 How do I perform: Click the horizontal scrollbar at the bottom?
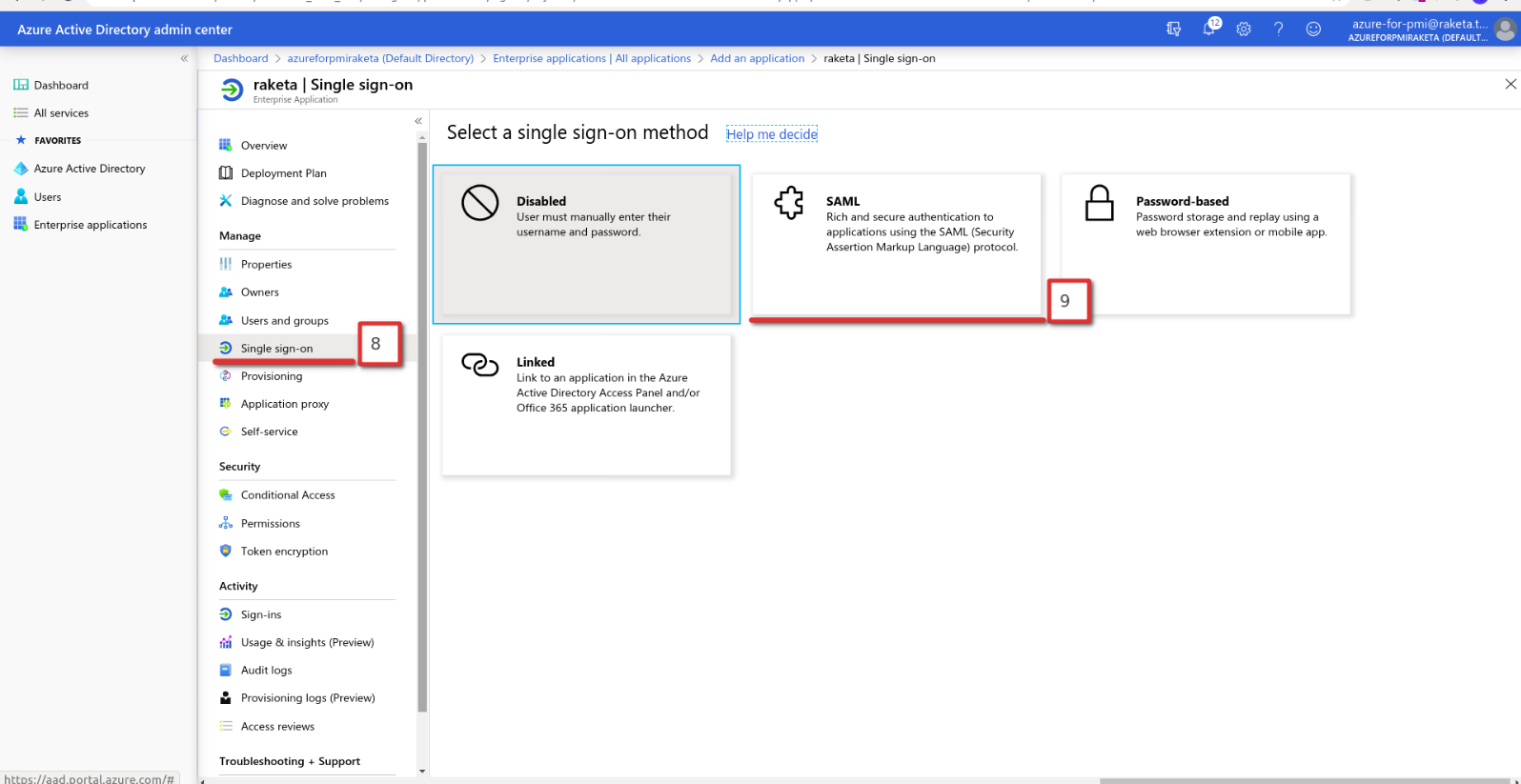pos(1304,780)
